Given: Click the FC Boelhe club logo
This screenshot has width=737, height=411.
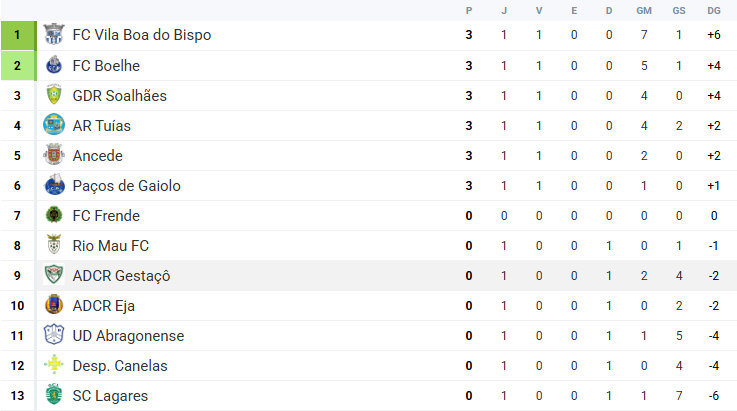Looking at the screenshot, I should [x=54, y=65].
